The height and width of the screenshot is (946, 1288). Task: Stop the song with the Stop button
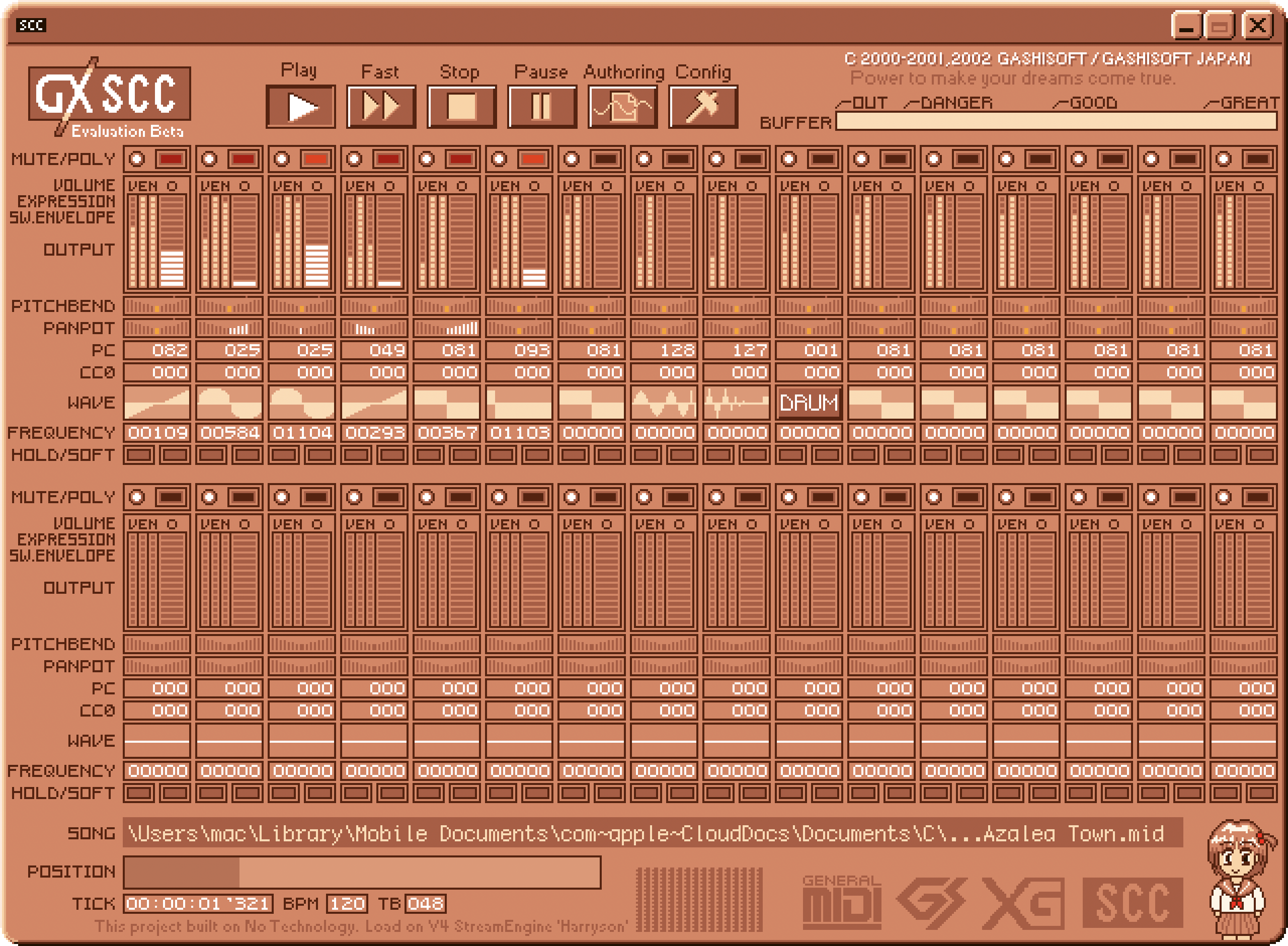point(461,107)
